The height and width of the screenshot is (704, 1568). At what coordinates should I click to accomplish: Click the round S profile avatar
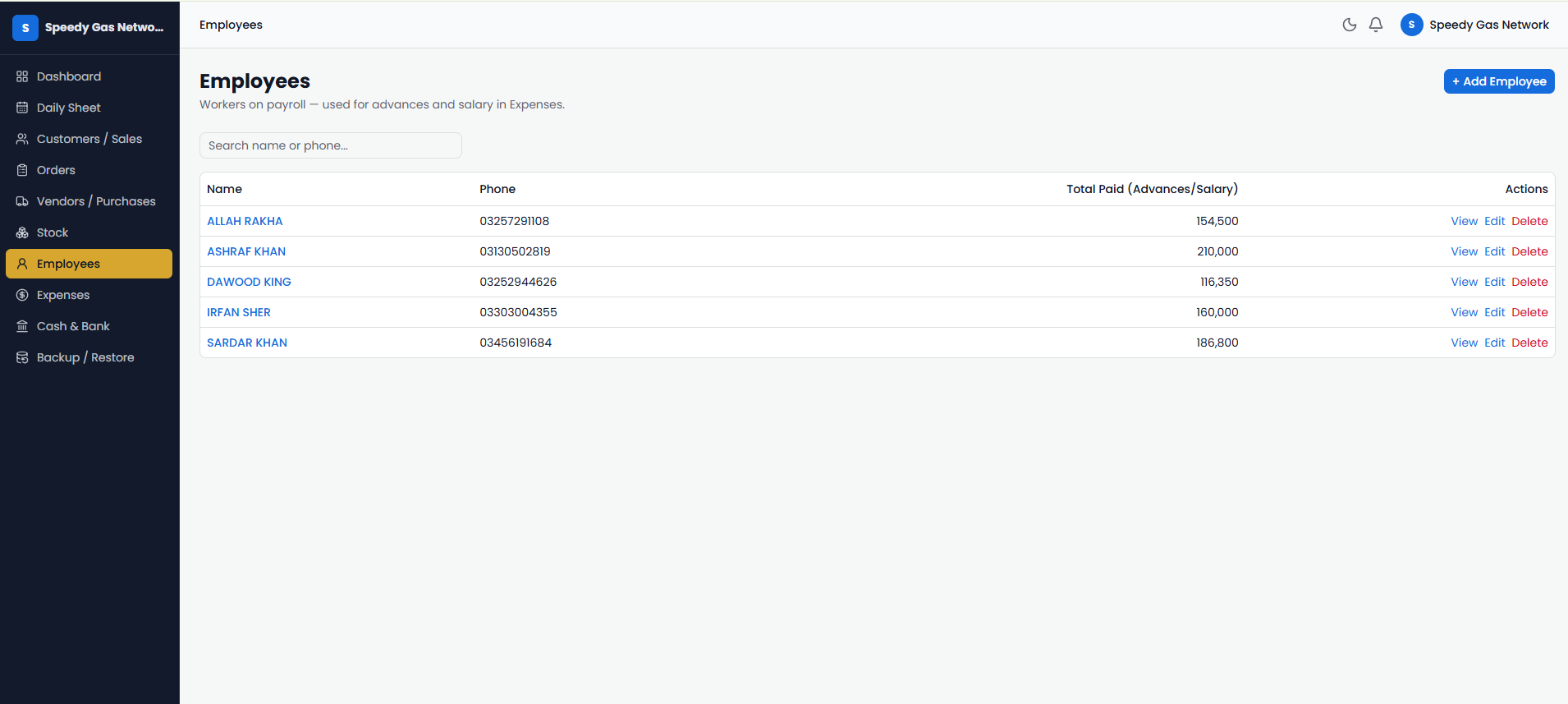1411,25
